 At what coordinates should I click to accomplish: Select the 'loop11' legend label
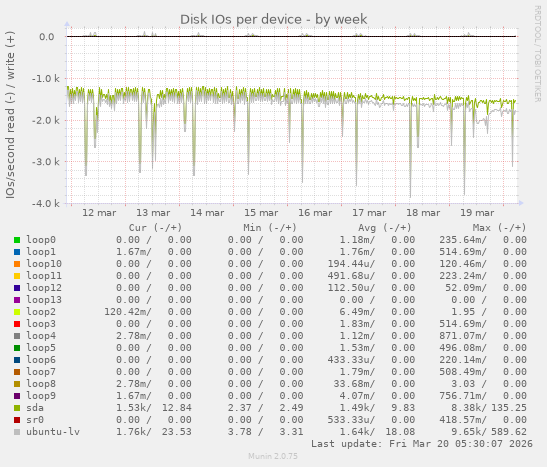44,276
